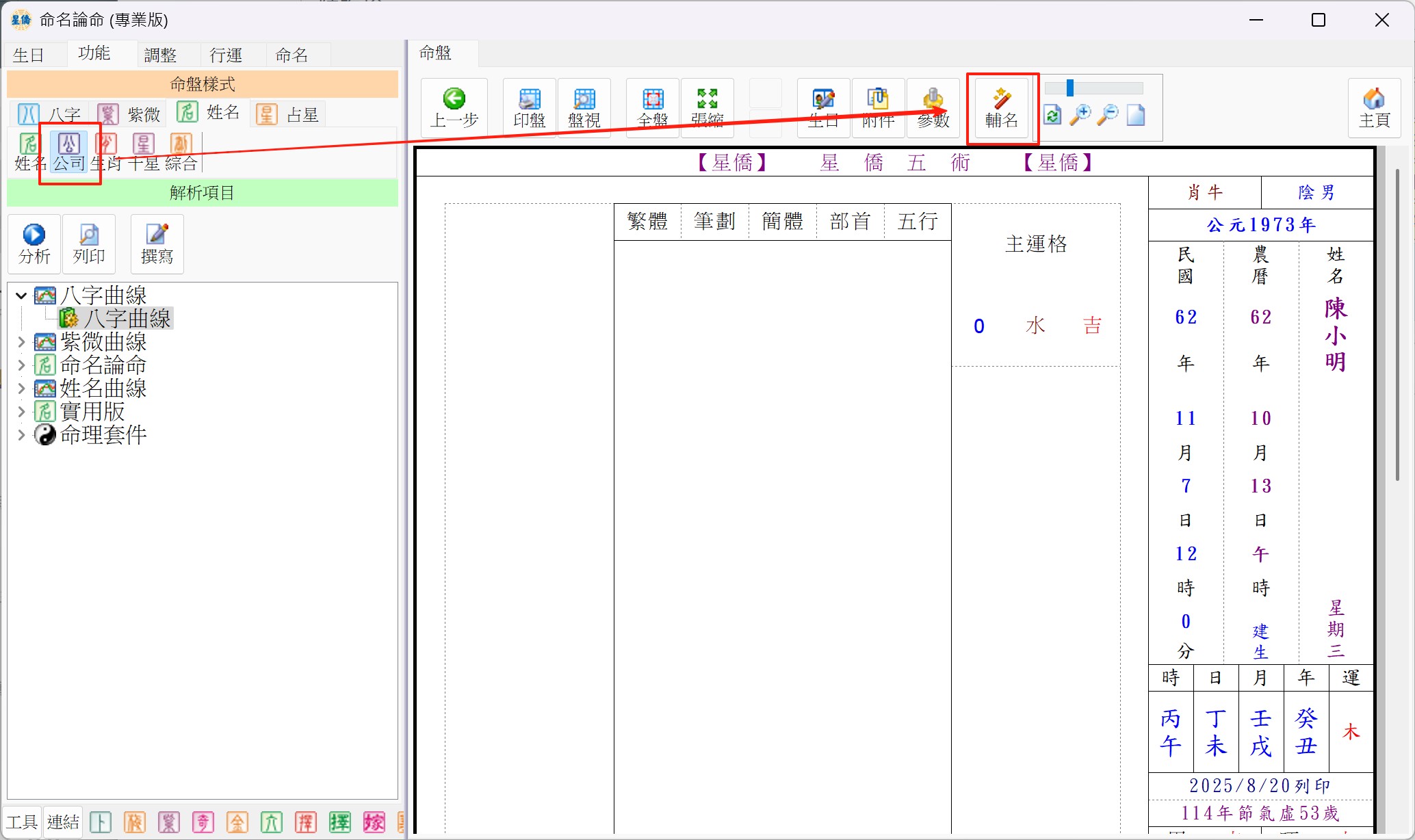Click the 輔名 magic wand button

[x=1002, y=108]
